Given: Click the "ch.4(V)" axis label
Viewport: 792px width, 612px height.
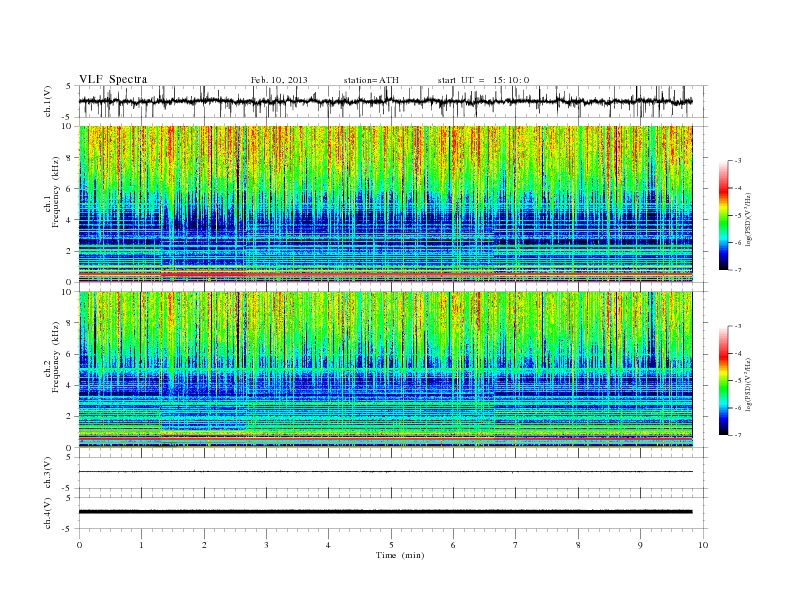Looking at the screenshot, I should click(48, 513).
